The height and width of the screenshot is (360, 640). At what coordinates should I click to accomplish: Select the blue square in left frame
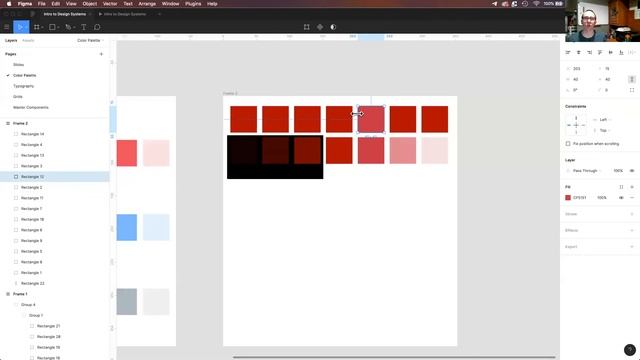[x=127, y=227]
